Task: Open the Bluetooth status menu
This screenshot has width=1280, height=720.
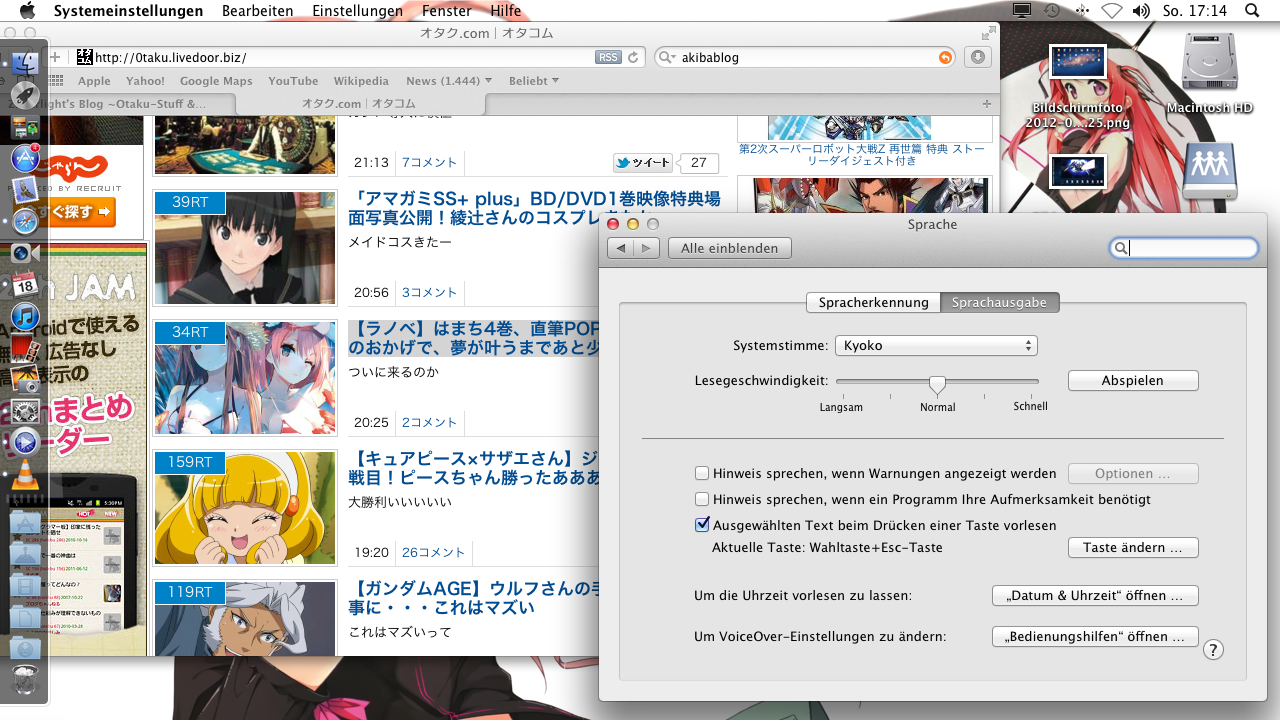Action: [x=1081, y=11]
